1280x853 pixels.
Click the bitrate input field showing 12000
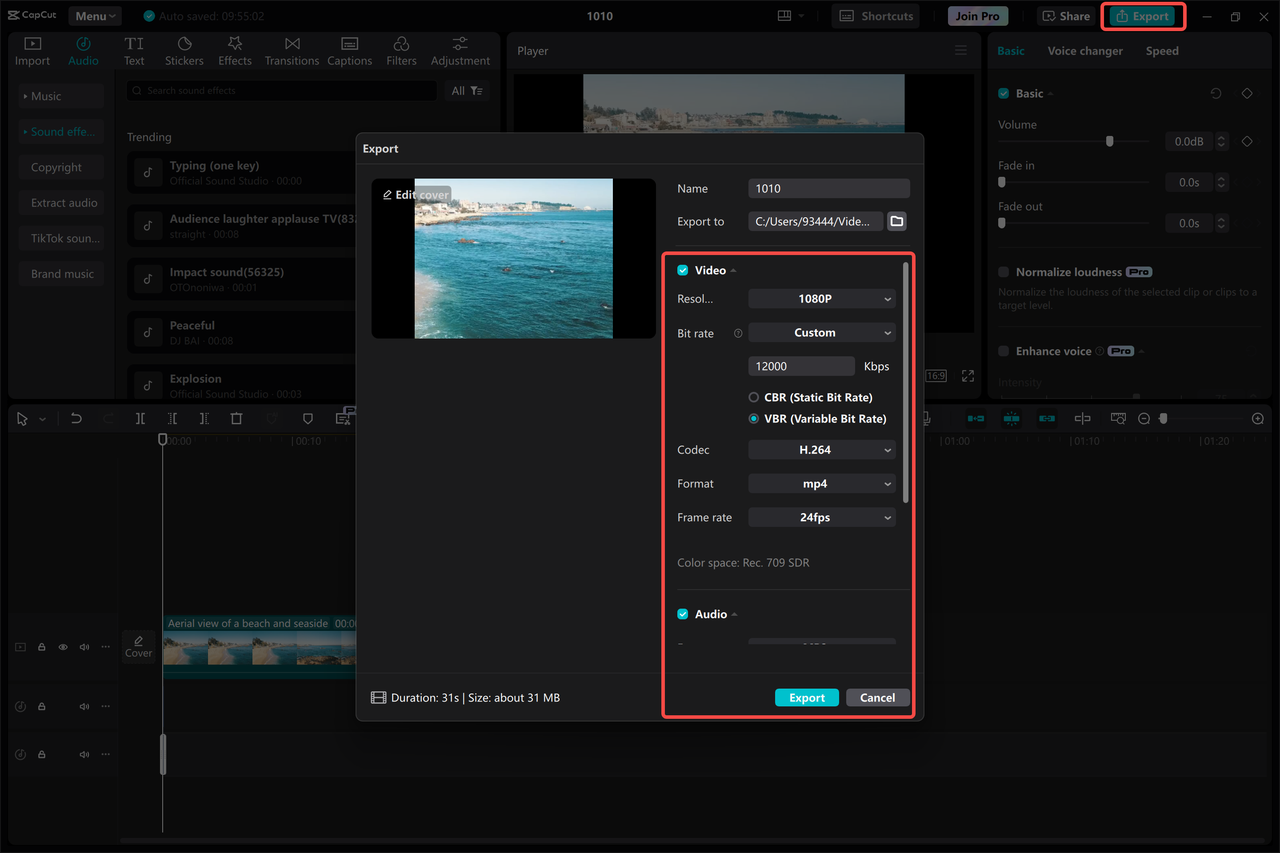[x=801, y=365]
